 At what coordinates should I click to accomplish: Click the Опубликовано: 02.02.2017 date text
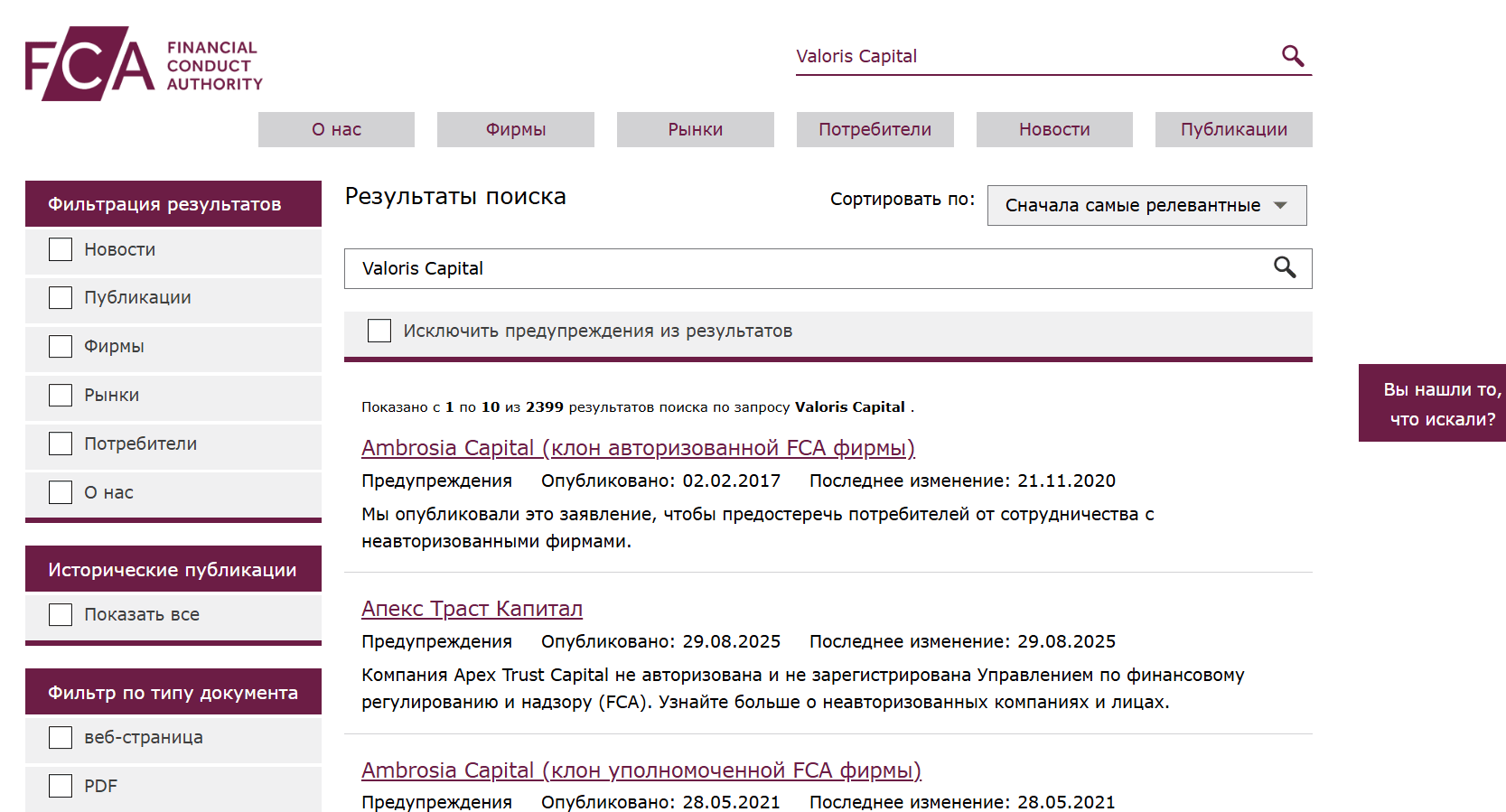(660, 481)
